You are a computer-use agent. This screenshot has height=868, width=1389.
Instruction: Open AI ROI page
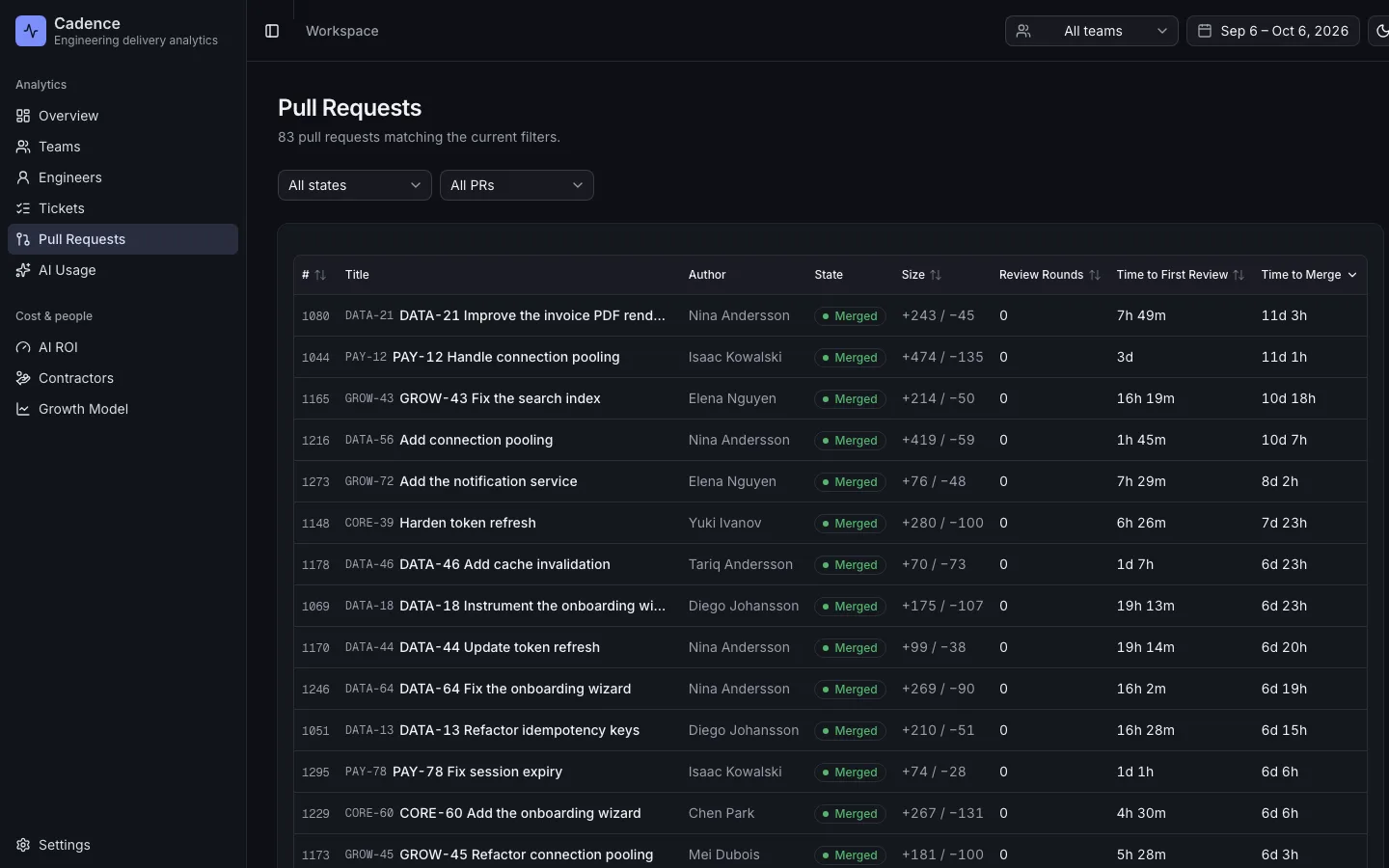123,347
